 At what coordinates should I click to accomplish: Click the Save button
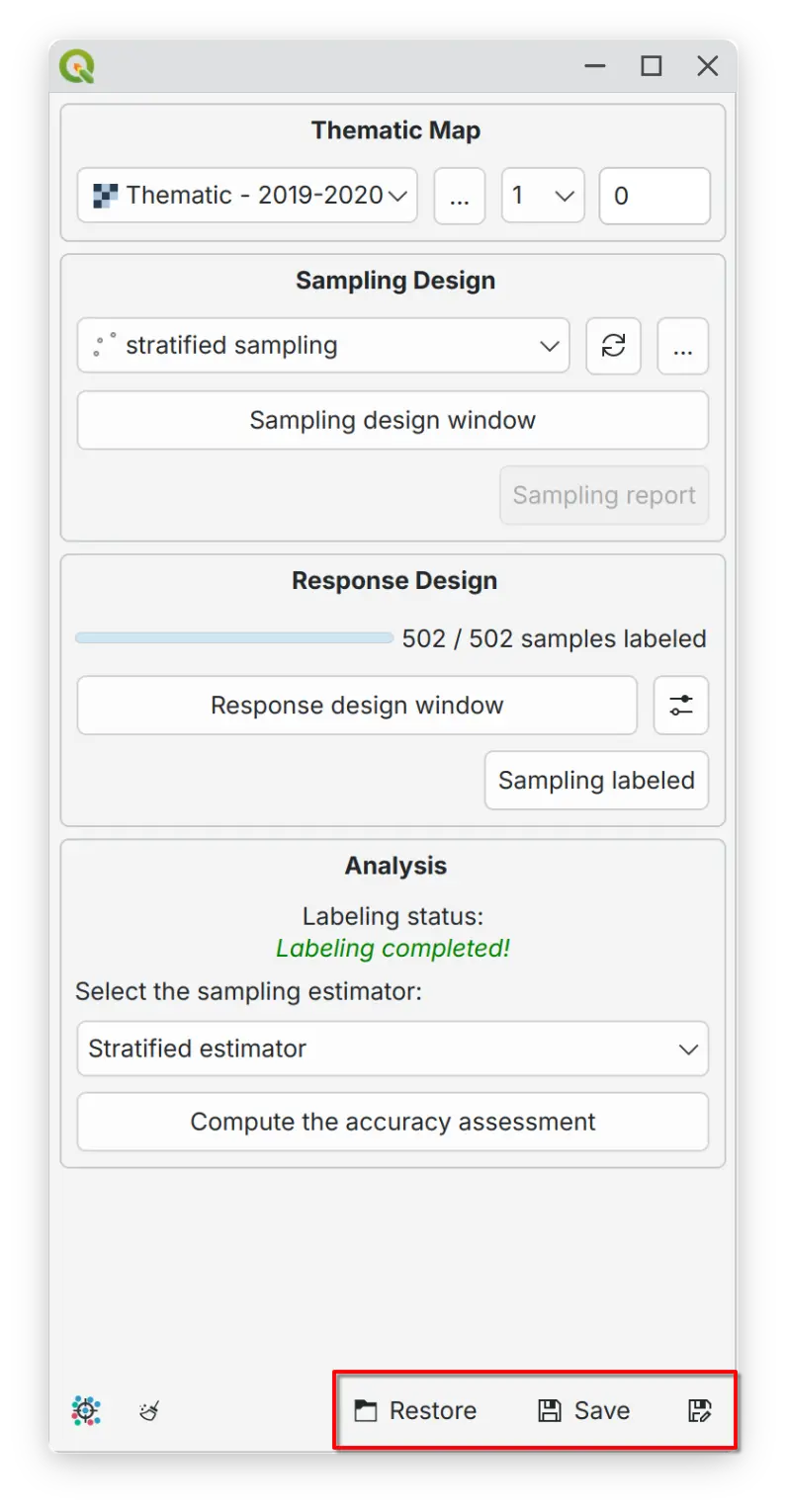click(584, 1410)
